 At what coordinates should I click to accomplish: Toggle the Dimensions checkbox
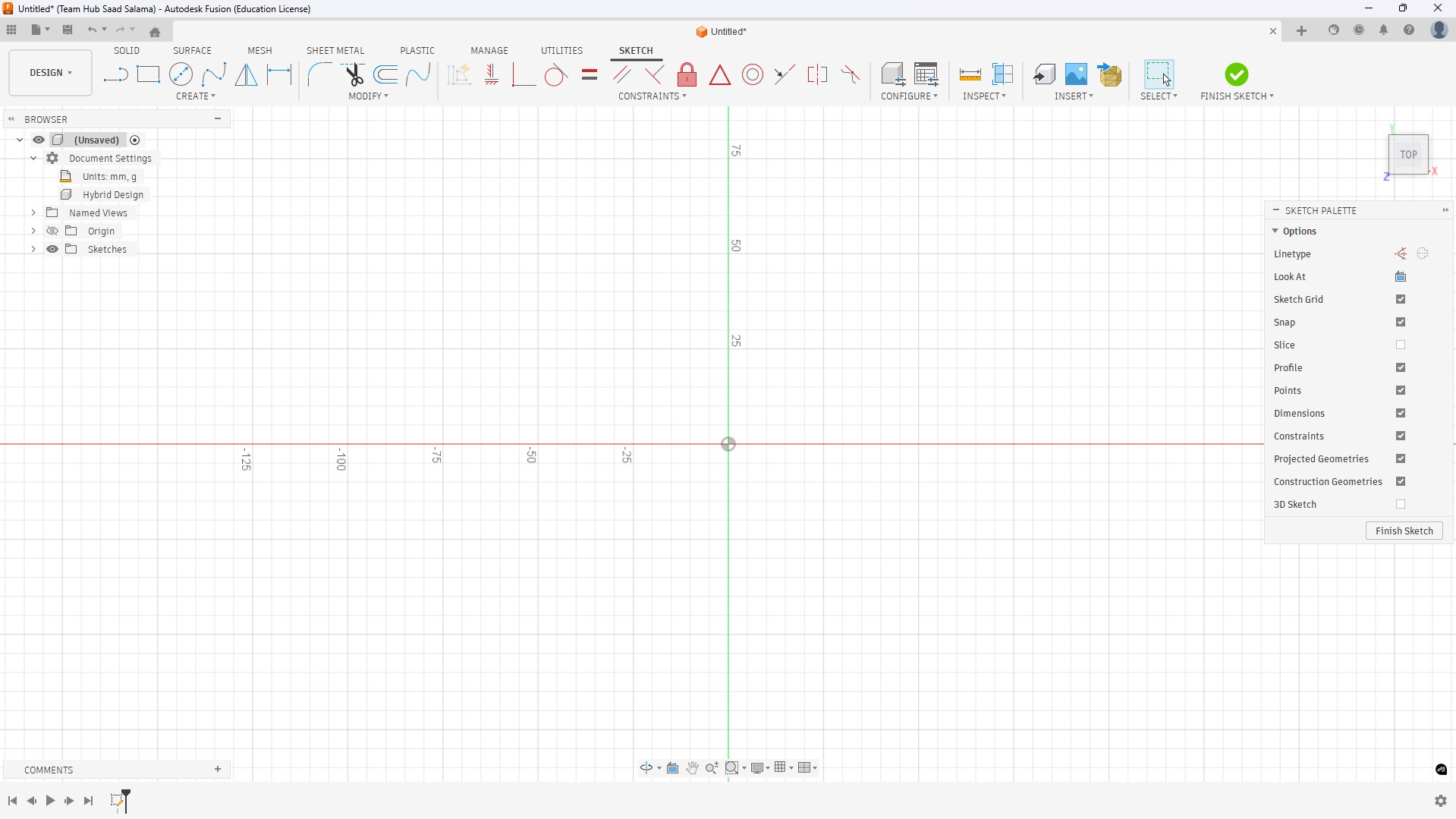point(1401,414)
